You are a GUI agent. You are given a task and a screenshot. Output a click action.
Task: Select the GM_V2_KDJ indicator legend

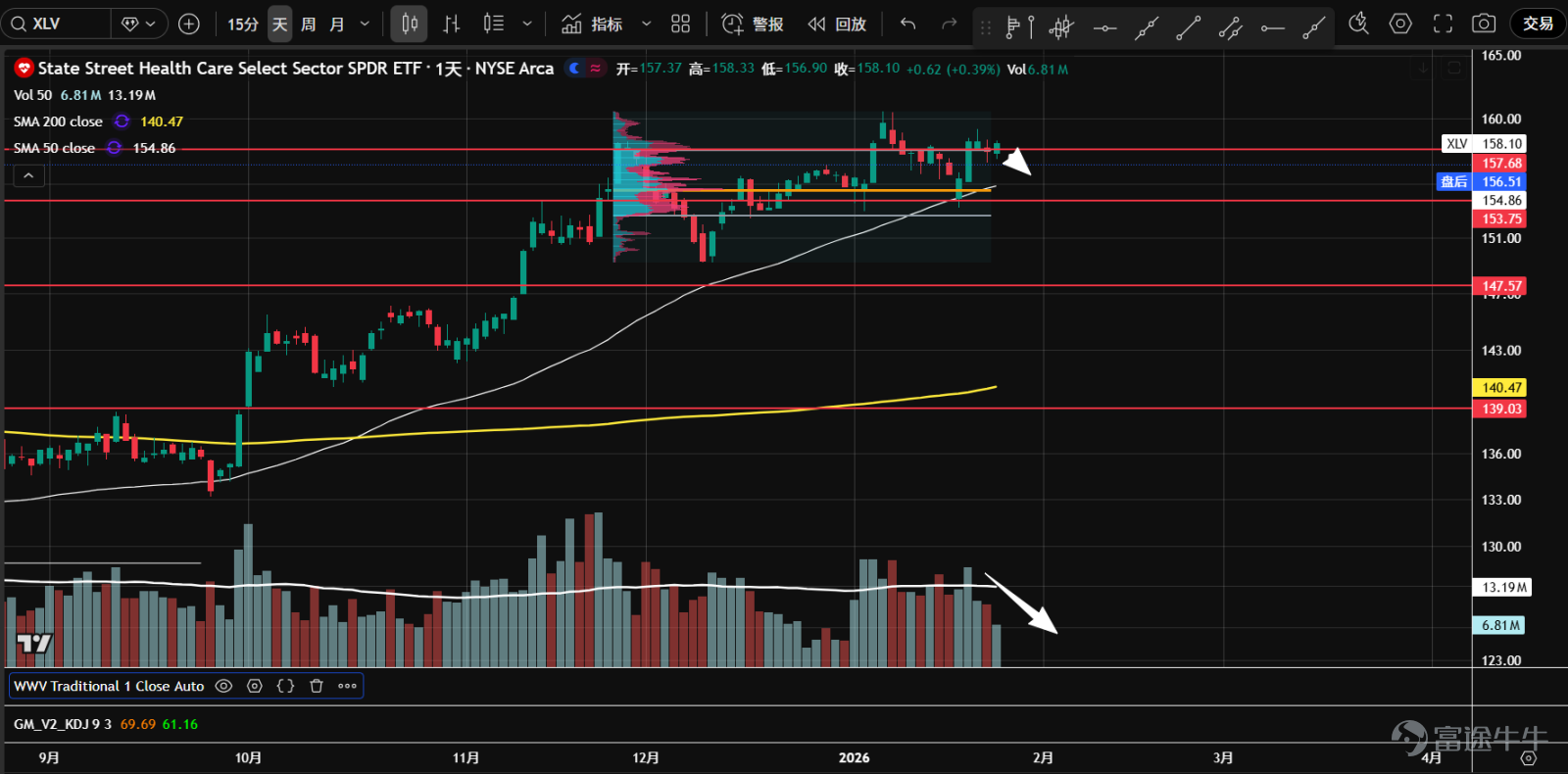[x=63, y=724]
